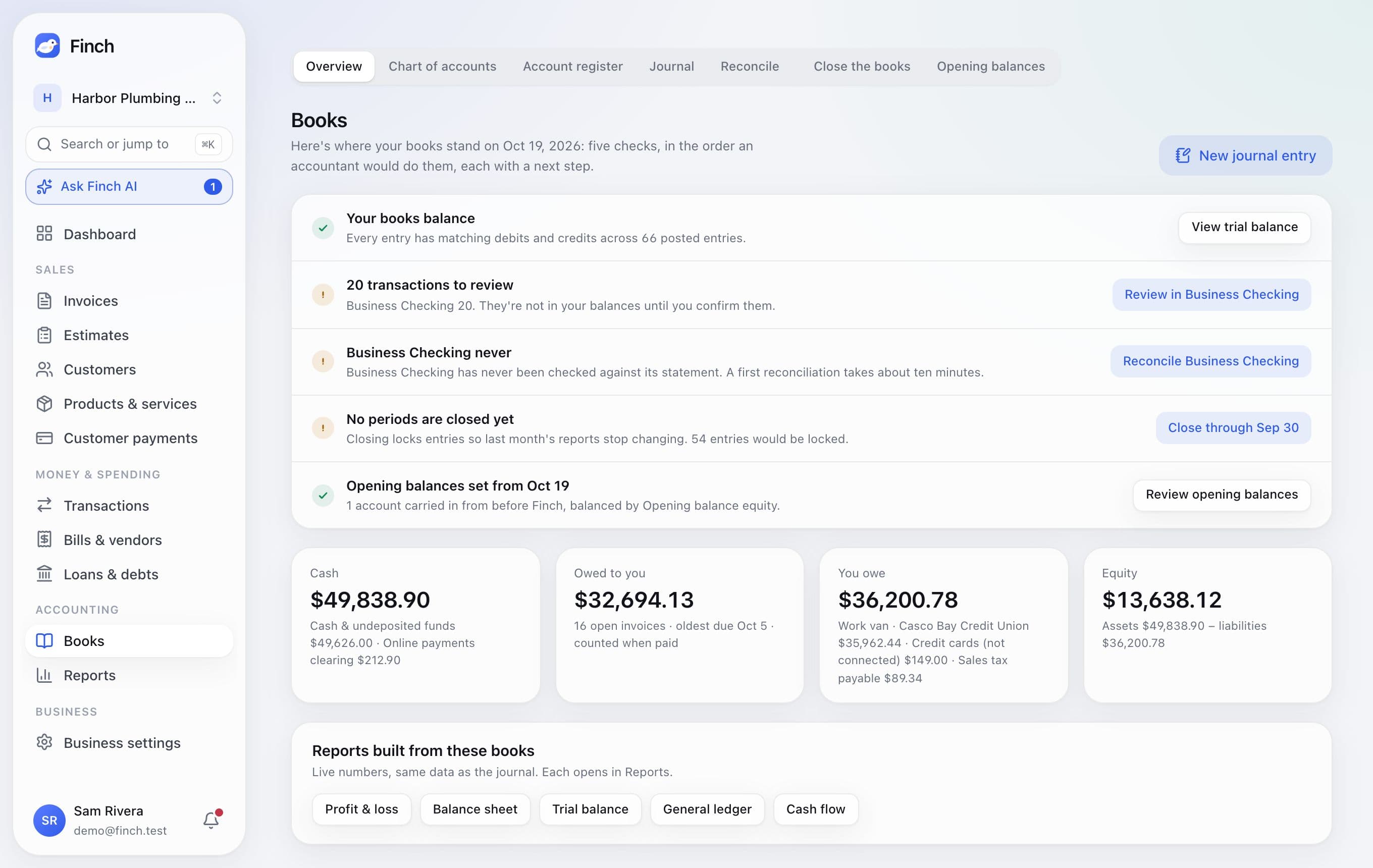Open the Balance sheet report
The height and width of the screenshot is (868, 1373).
tap(475, 809)
